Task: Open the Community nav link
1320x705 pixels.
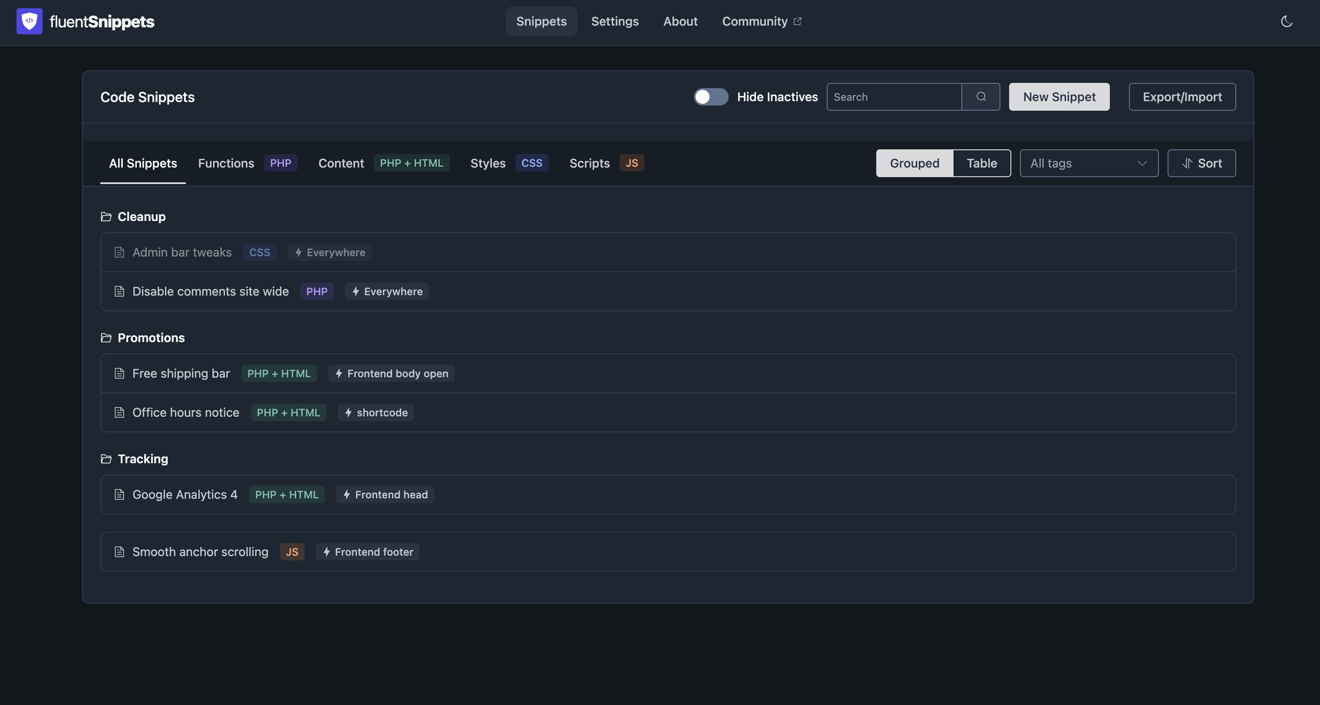Action: click(762, 21)
